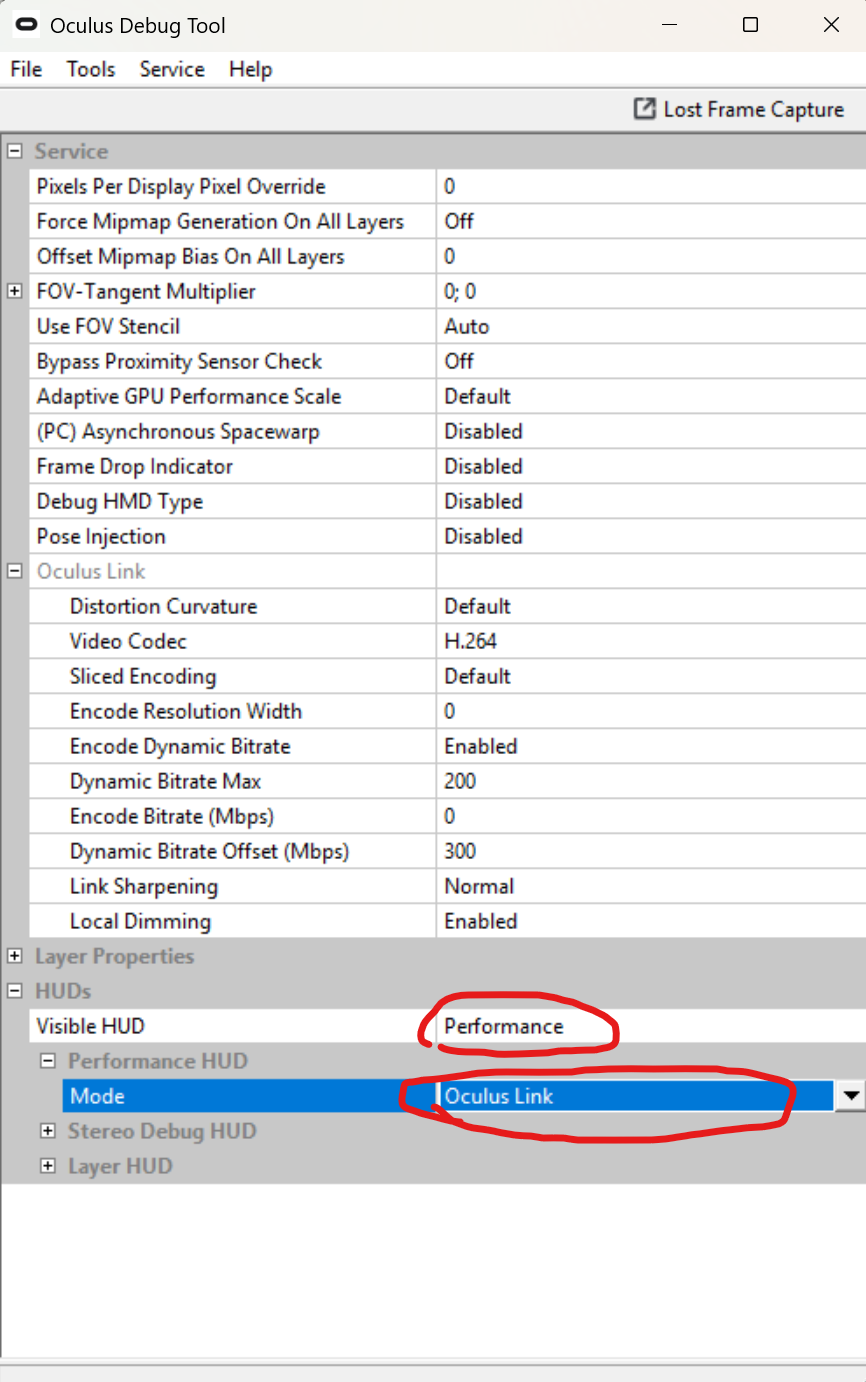
Task: Select Video Codec H.264 value
Action: click(651, 641)
